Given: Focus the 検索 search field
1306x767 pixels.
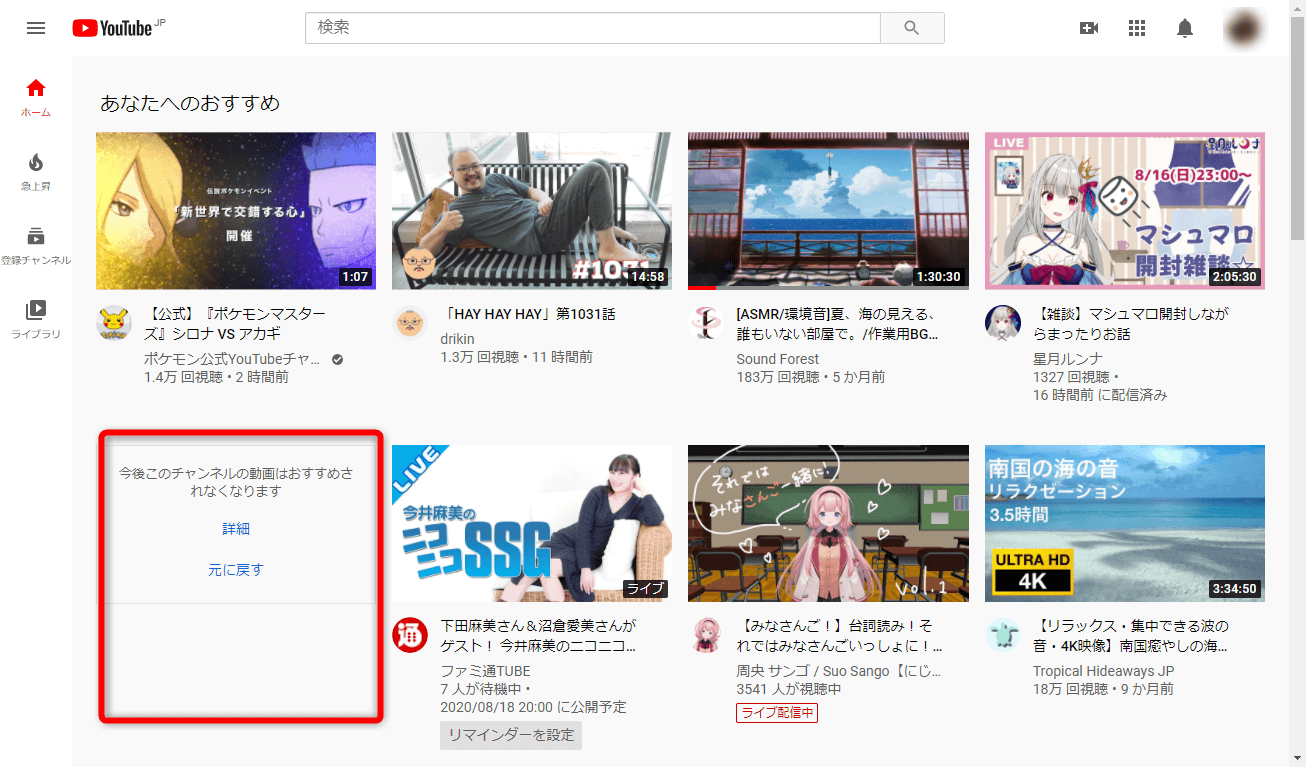Looking at the screenshot, I should pyautogui.click(x=593, y=28).
